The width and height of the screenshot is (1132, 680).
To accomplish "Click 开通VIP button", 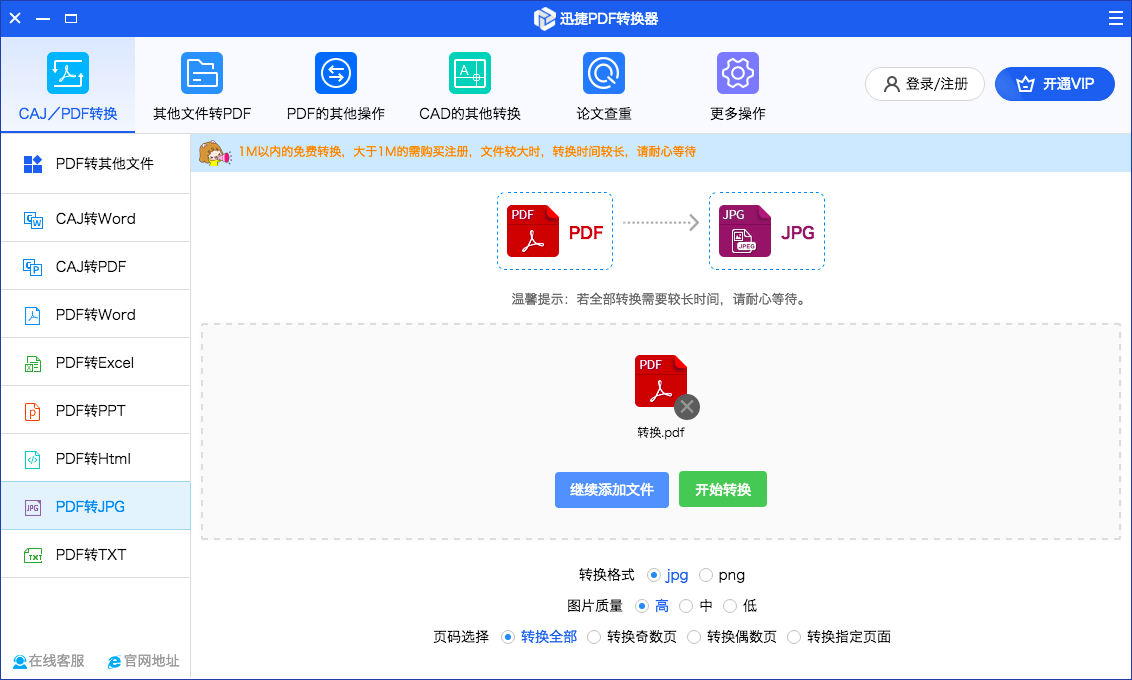I will coord(1055,84).
